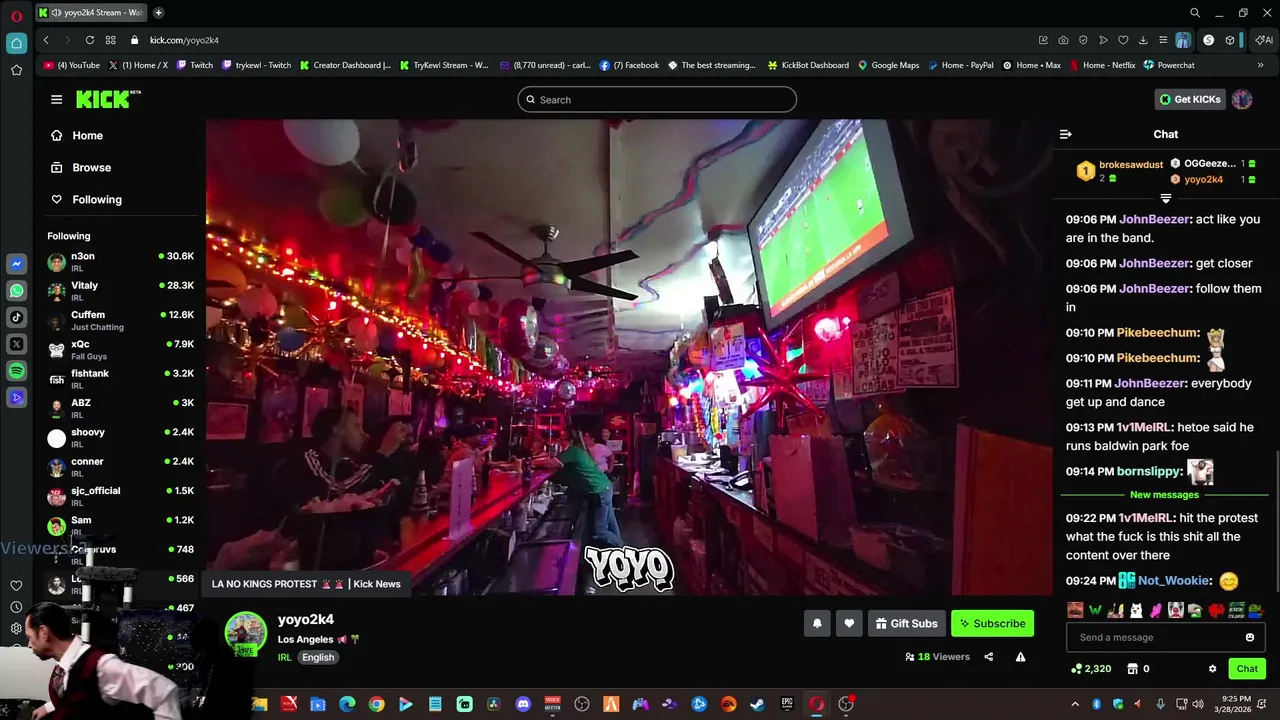Take a snapshot with the camera icon
1280x720 pixels.
tap(1063, 40)
